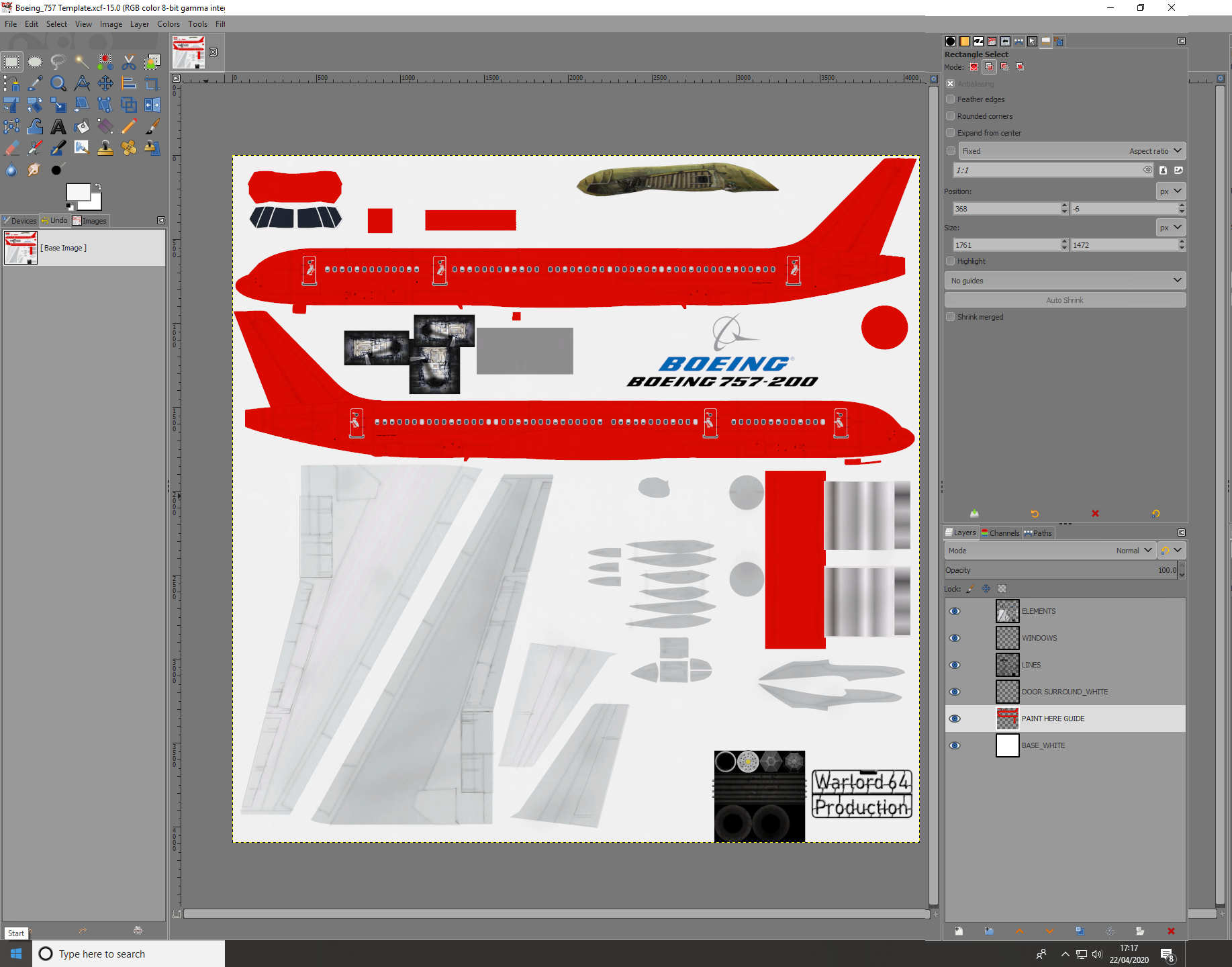
Task: Click the Auto Shrink button
Action: point(1065,300)
